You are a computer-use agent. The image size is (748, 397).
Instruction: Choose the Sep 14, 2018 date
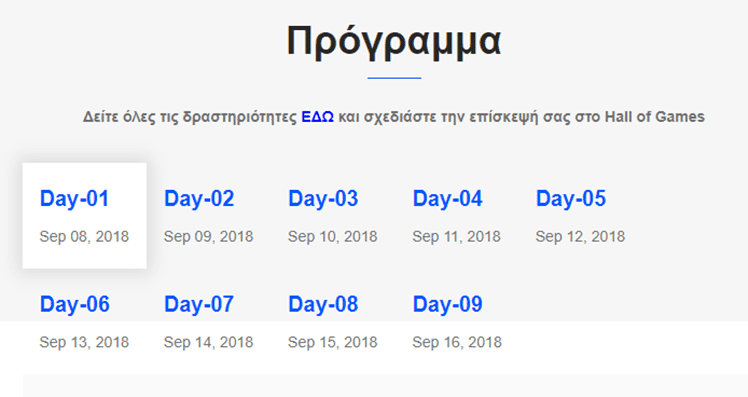[x=208, y=342]
